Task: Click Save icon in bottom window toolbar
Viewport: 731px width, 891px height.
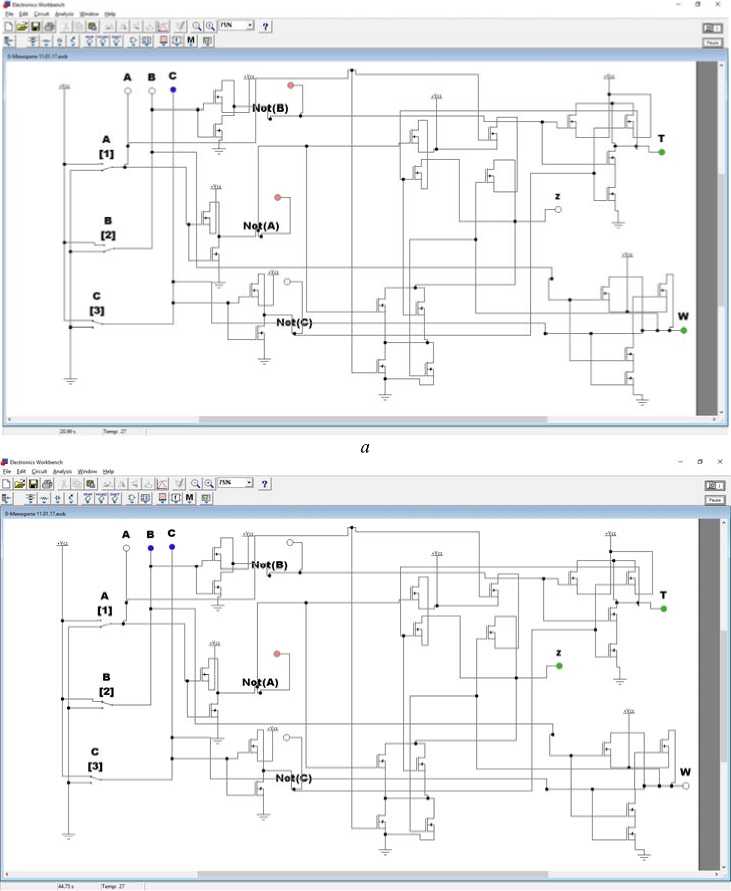Action: pos(34,484)
